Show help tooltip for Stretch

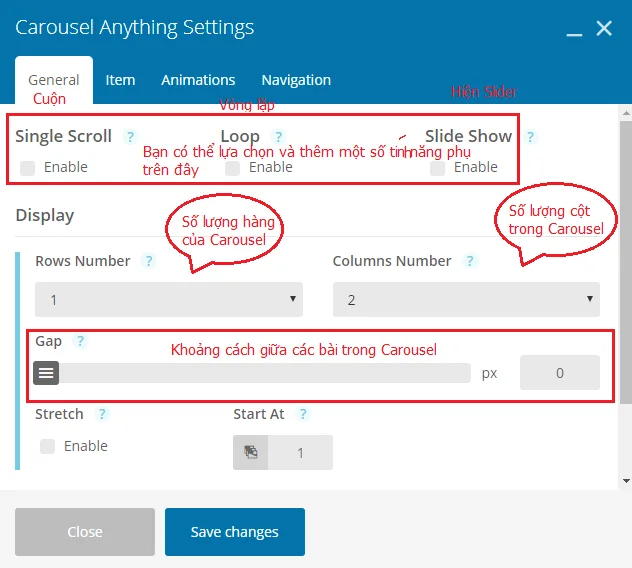[102, 414]
